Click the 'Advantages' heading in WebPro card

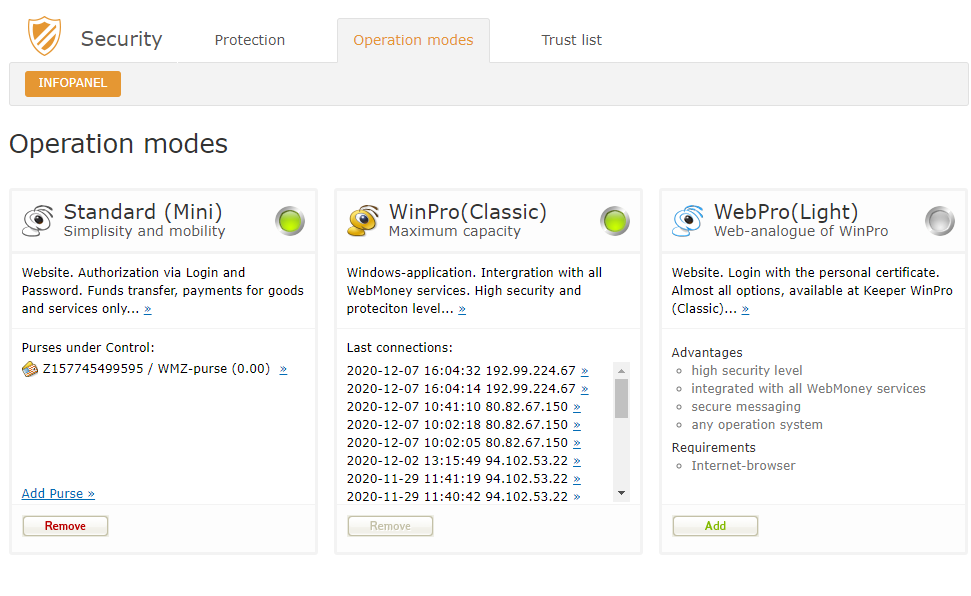[x=707, y=353]
